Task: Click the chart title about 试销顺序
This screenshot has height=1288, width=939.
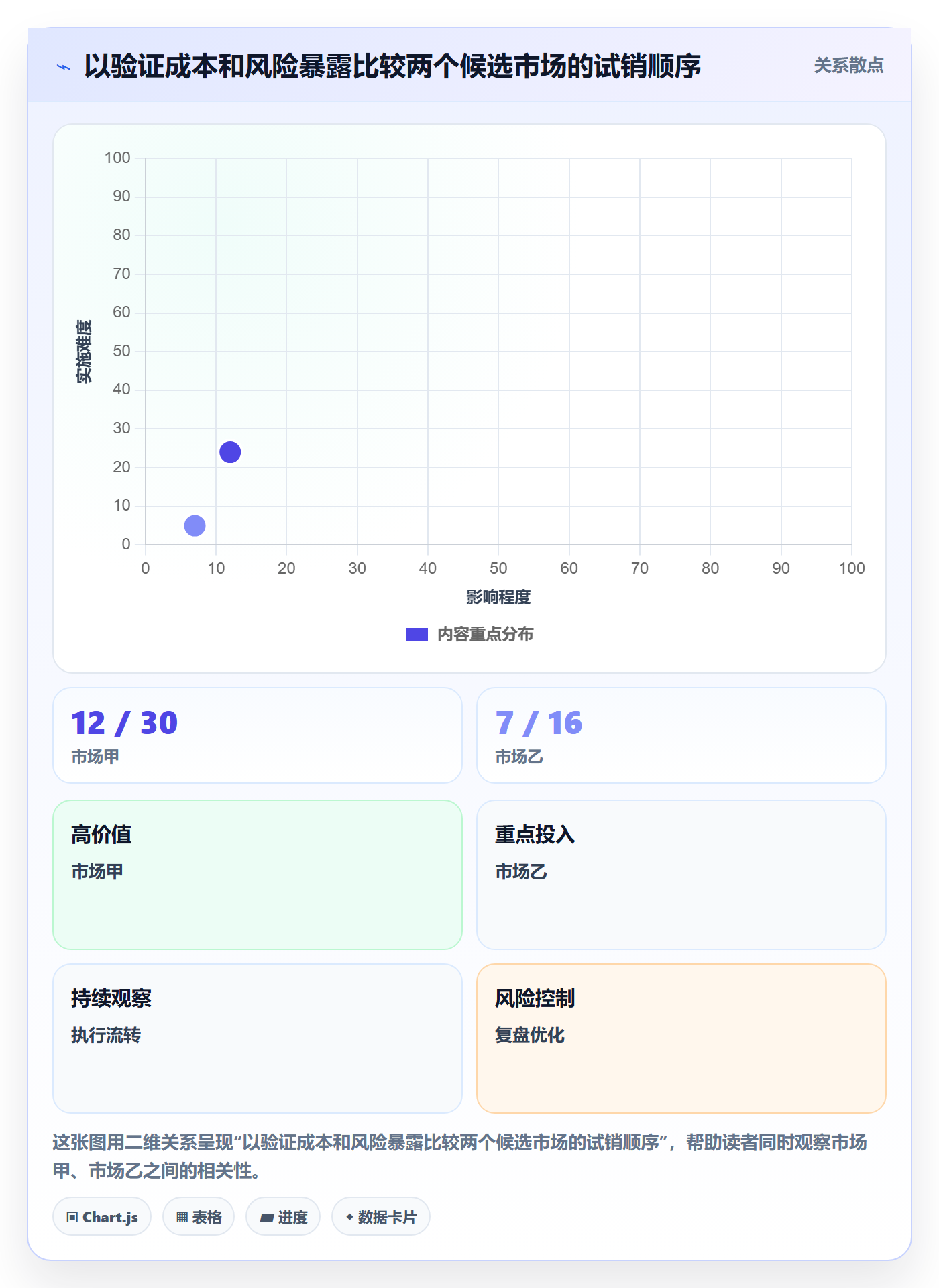Action: (x=392, y=66)
